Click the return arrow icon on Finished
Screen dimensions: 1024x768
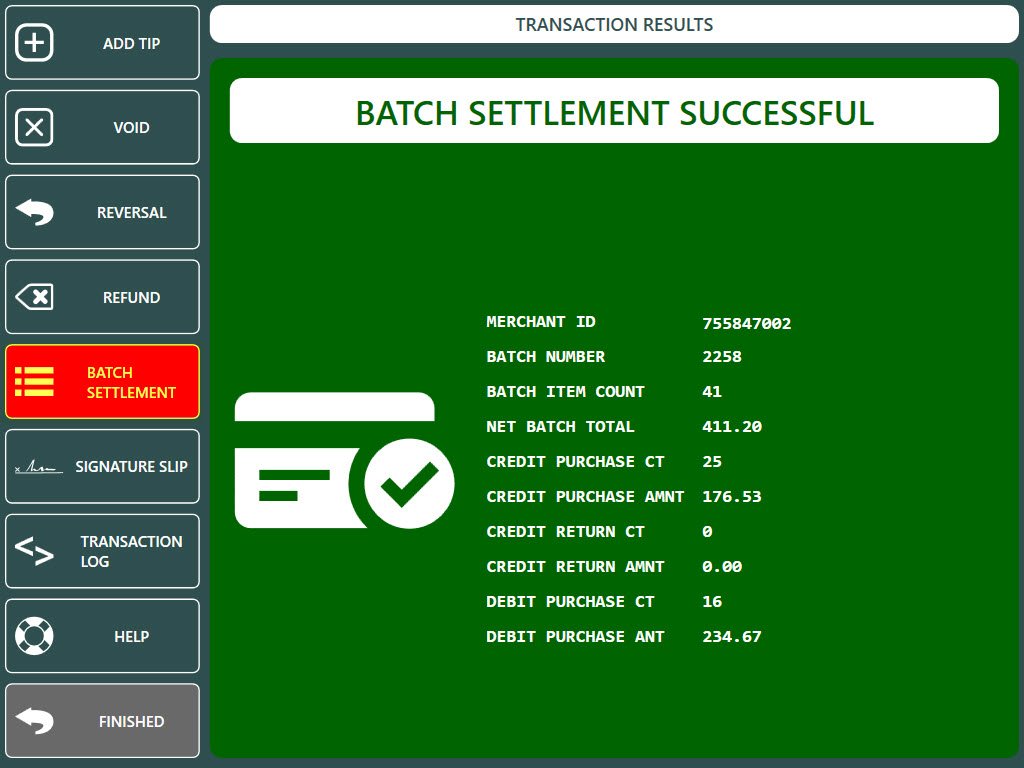(35, 721)
